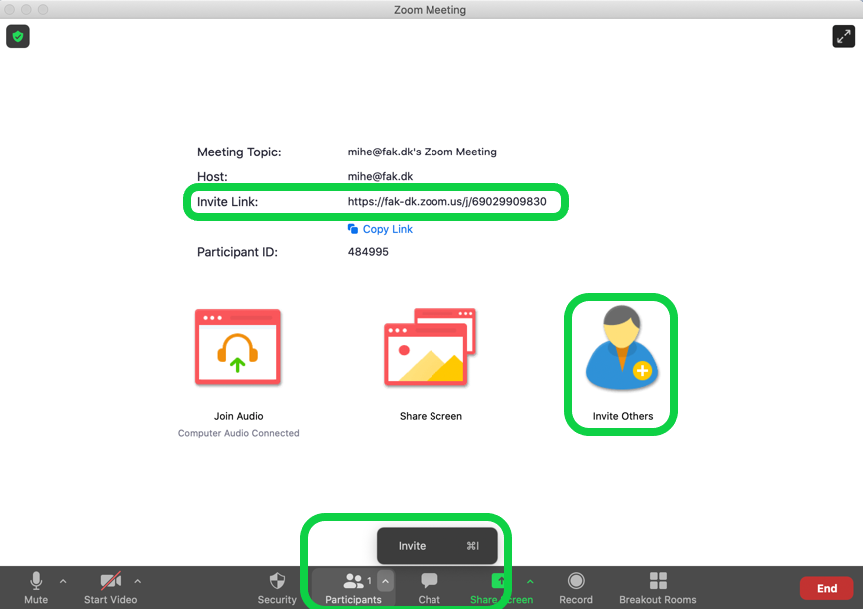Expand share options arrow beside Share Screen
Viewport: 863px width, 609px height.
[x=530, y=581]
